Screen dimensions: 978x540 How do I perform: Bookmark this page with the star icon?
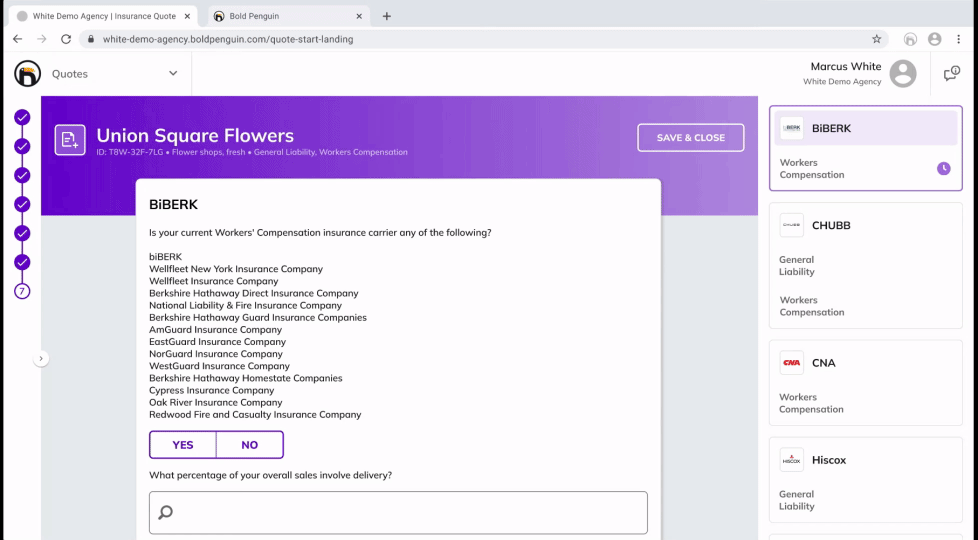(876, 39)
